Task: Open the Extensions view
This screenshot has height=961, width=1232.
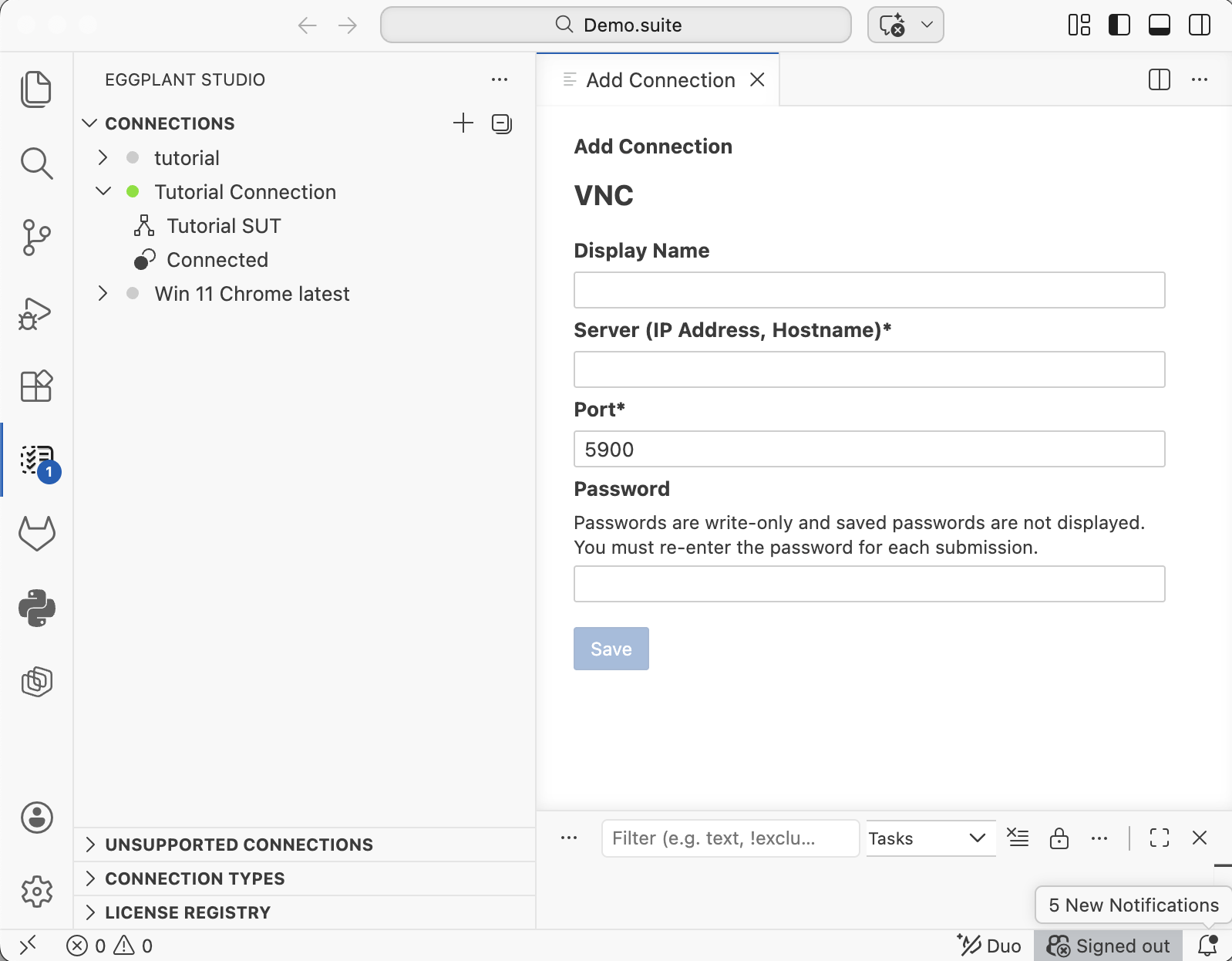Action: tap(37, 386)
